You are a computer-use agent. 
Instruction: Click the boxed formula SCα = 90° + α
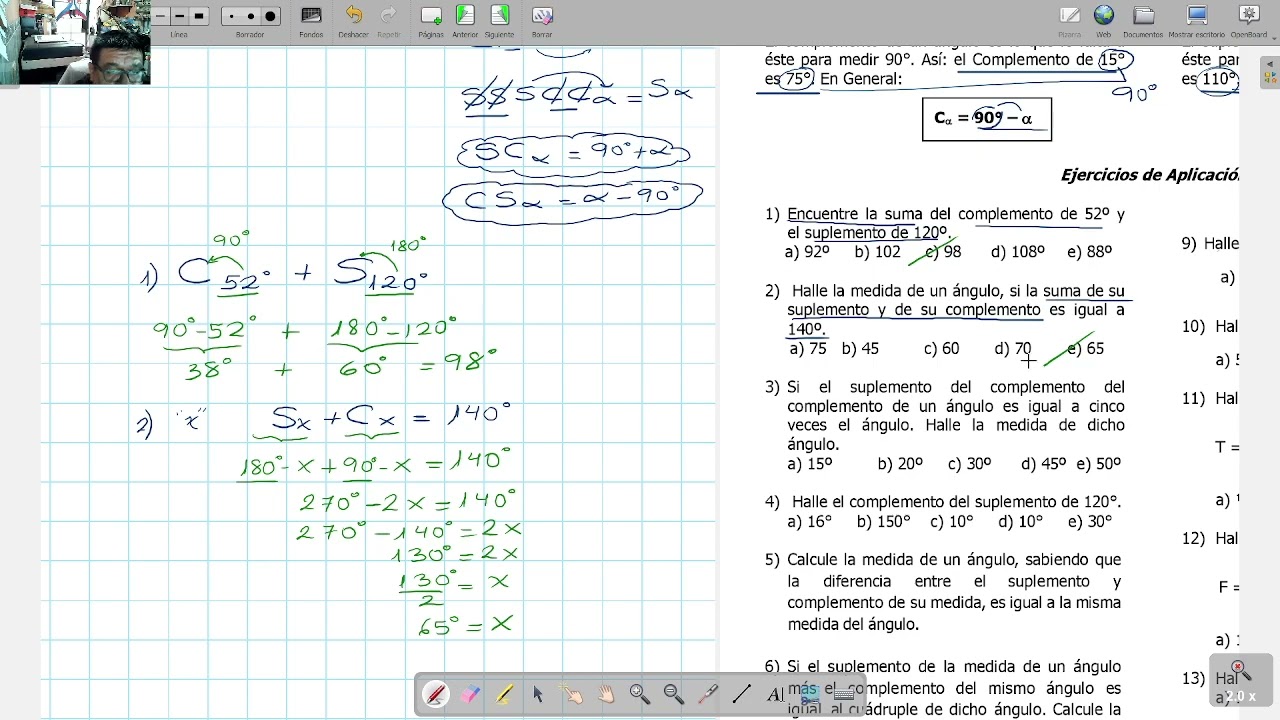pyautogui.click(x=574, y=153)
